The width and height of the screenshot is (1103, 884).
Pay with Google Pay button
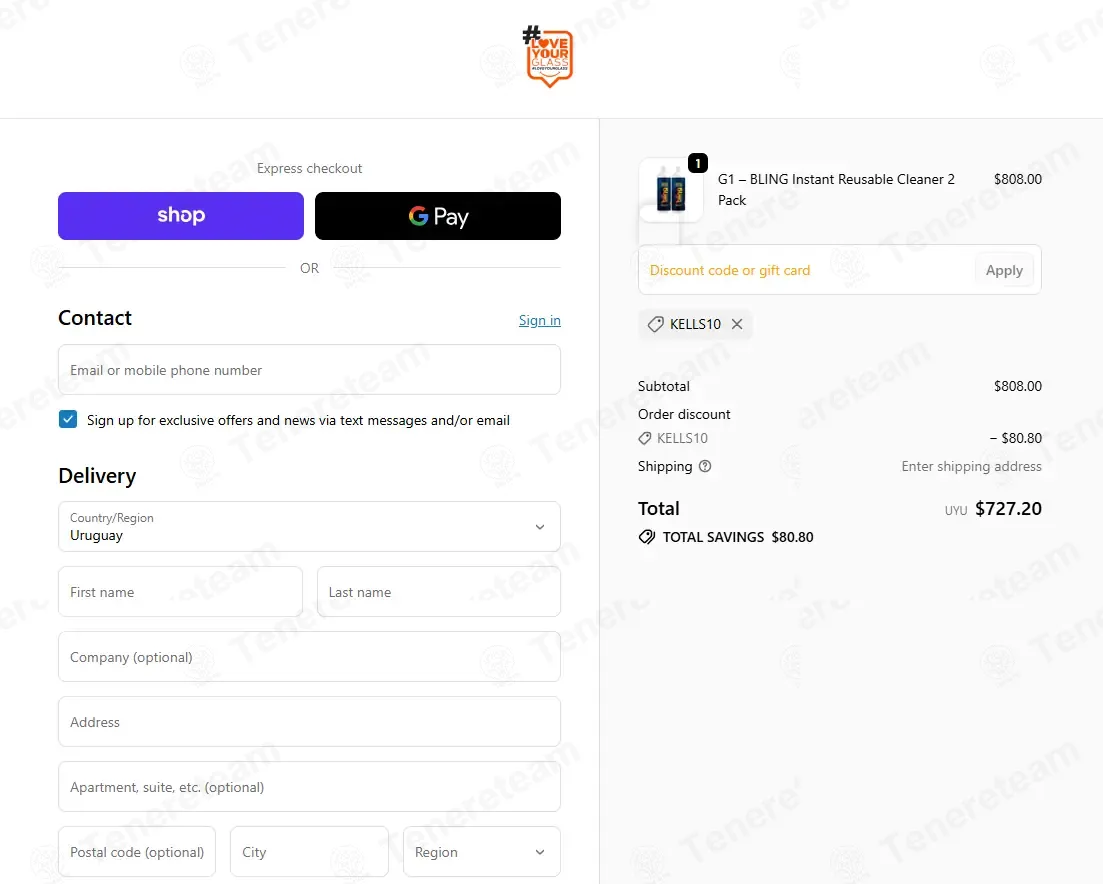438,216
